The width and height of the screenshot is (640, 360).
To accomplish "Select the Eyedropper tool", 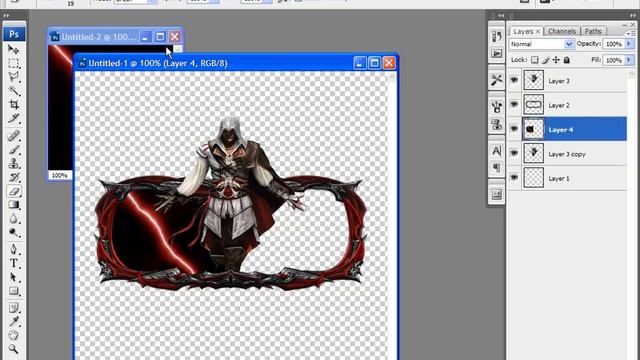I will click(13, 321).
